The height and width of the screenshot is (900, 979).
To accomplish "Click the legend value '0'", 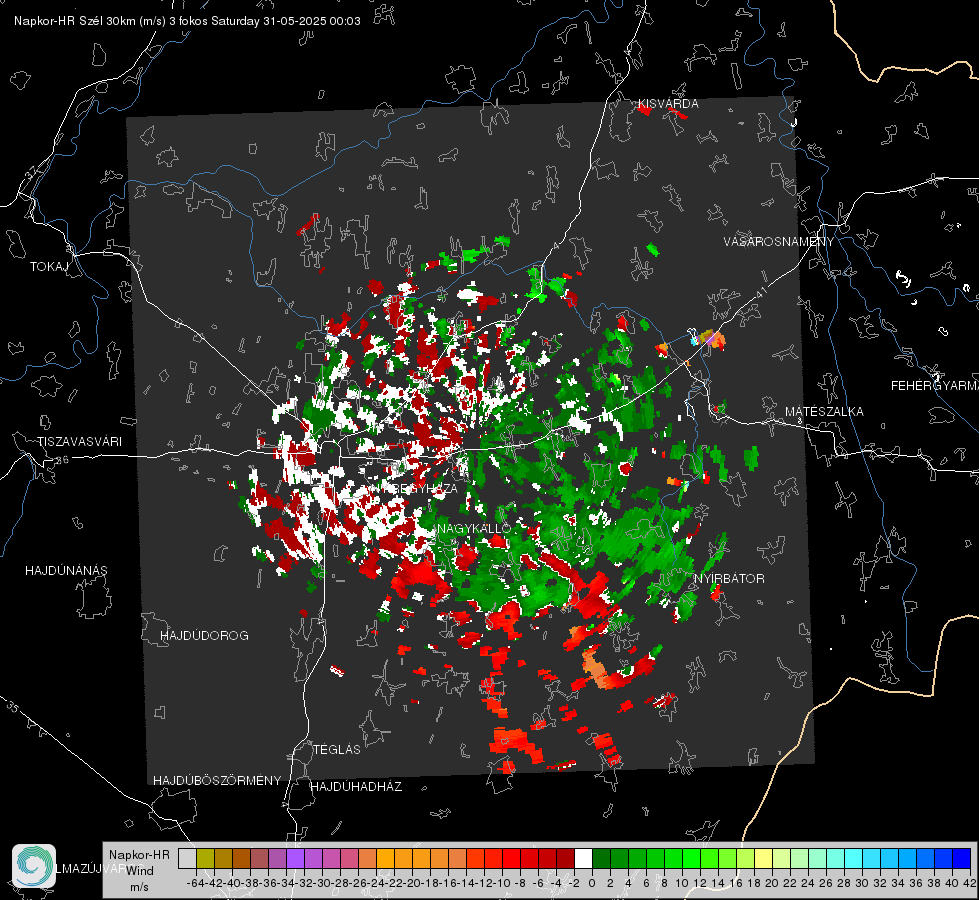I will (x=592, y=883).
